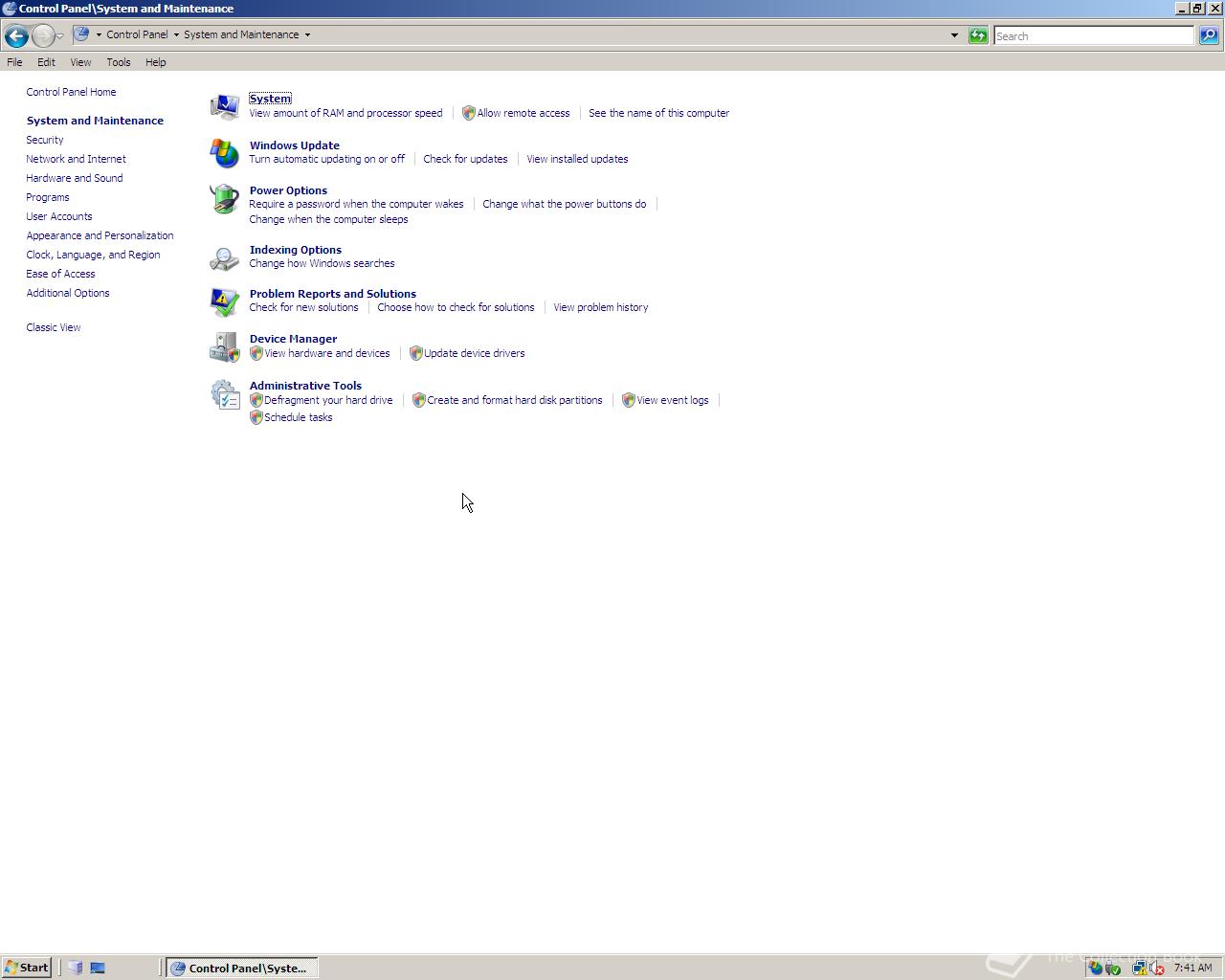Click the Back arrow button
The image size is (1225, 980).
(x=16, y=35)
